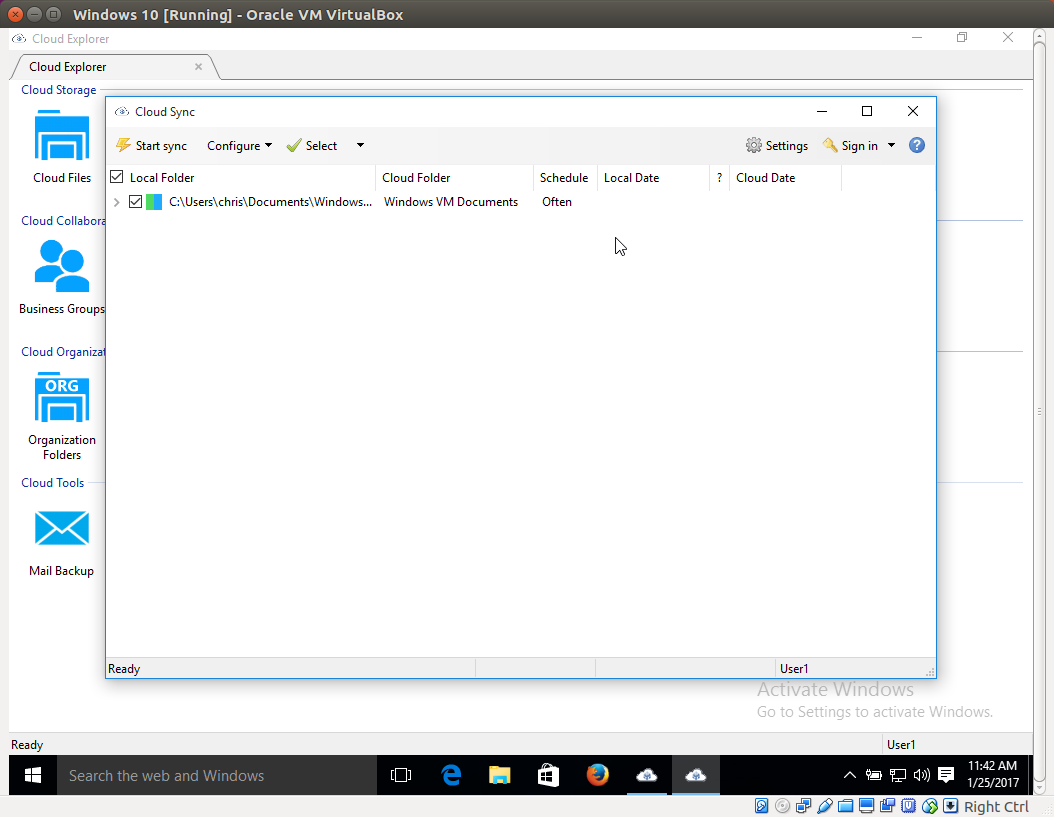Open Cloud Files in Cloud Explorer
This screenshot has height=817, width=1054.
pyautogui.click(x=62, y=147)
